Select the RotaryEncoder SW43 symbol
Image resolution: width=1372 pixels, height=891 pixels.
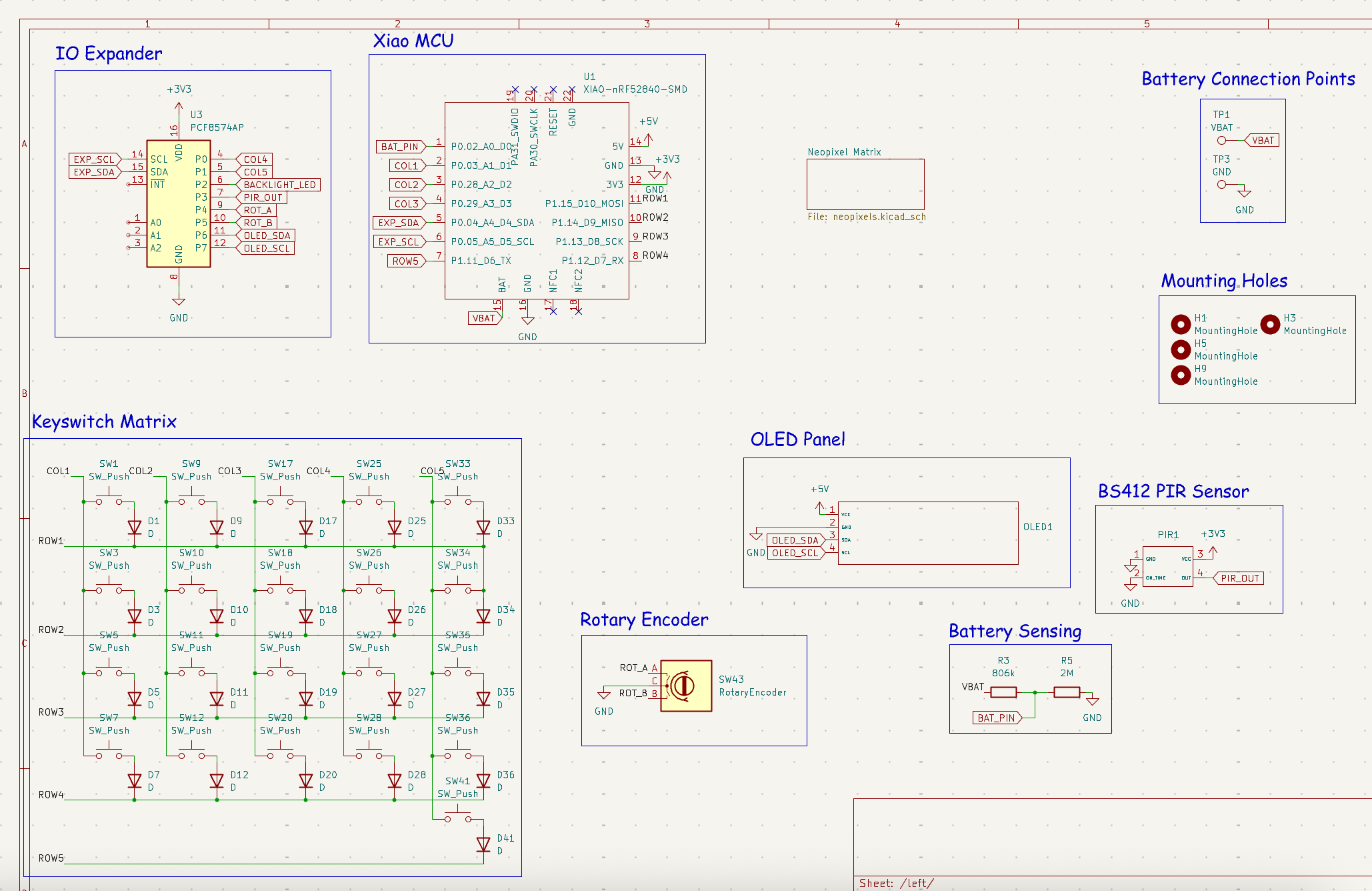(686, 686)
